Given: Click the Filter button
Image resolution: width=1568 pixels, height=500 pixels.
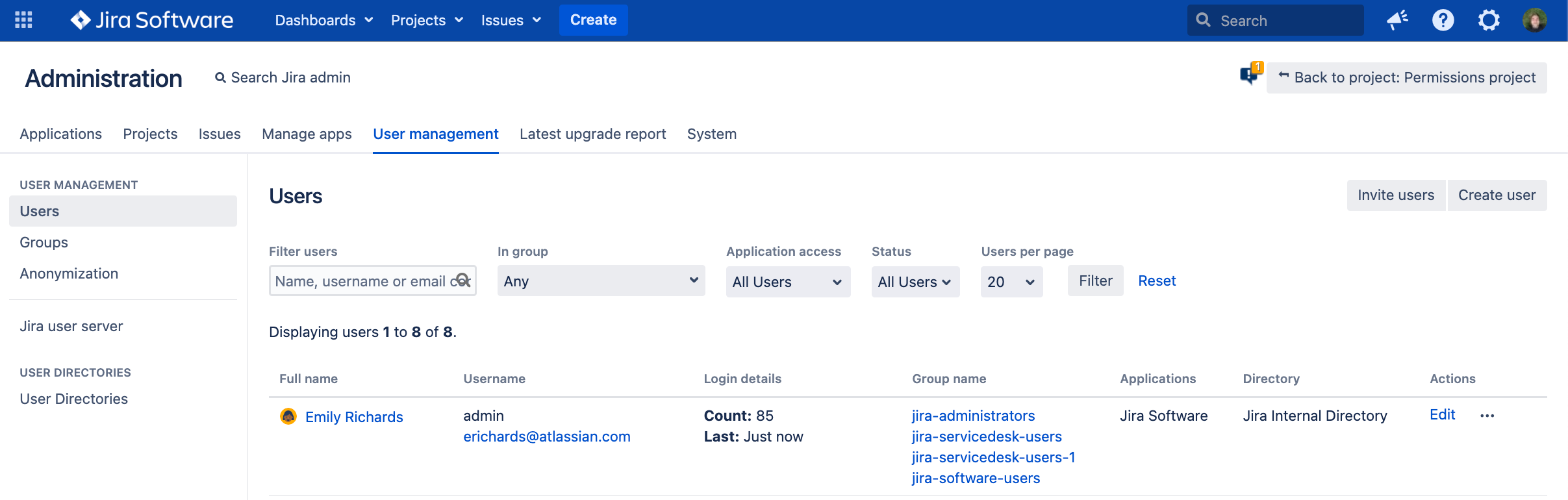Looking at the screenshot, I should tap(1095, 281).
